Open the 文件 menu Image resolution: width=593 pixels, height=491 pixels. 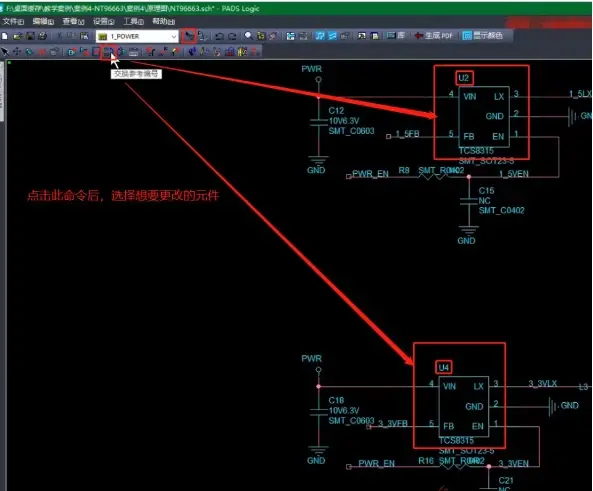(x=13, y=21)
